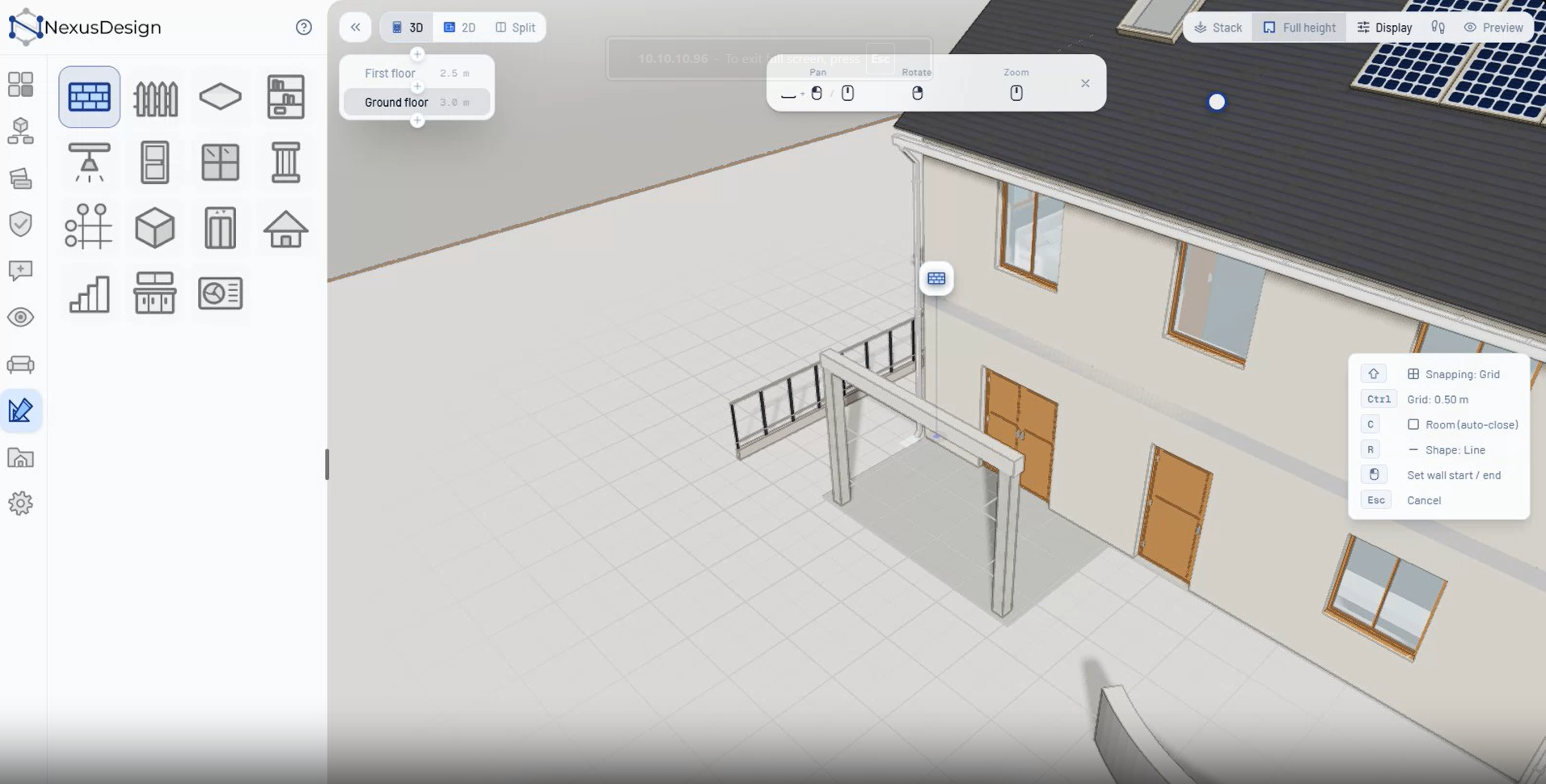Select the grid axes tool
Image resolution: width=1546 pixels, height=784 pixels.
pyautogui.click(x=89, y=227)
